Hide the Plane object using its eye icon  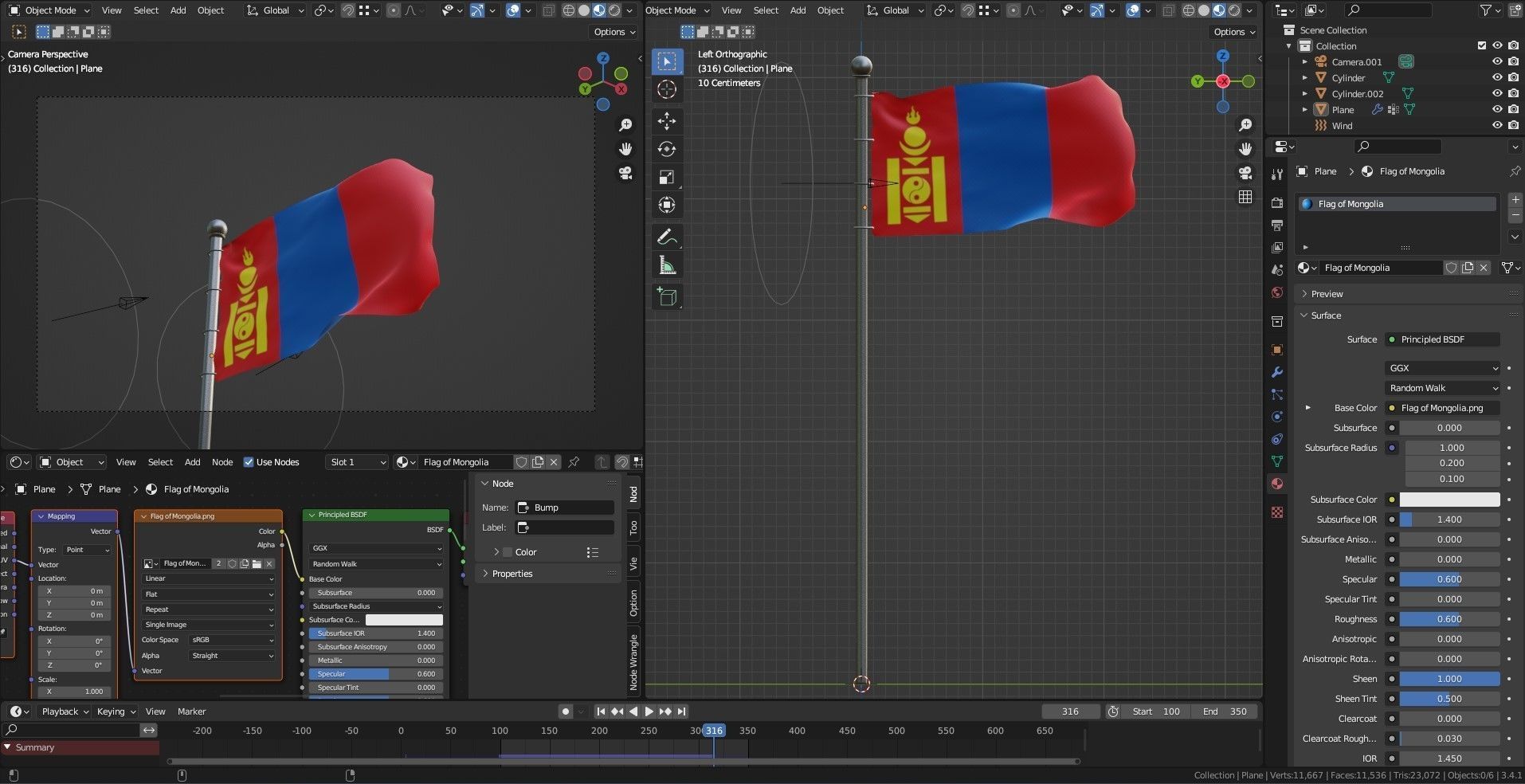click(x=1497, y=109)
